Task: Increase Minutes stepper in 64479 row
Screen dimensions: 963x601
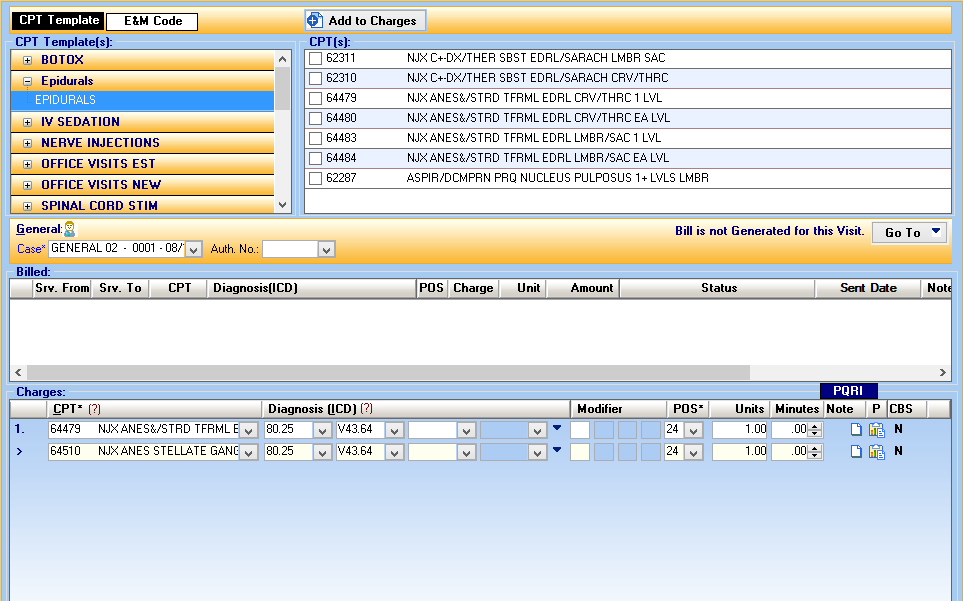Action: (x=815, y=427)
